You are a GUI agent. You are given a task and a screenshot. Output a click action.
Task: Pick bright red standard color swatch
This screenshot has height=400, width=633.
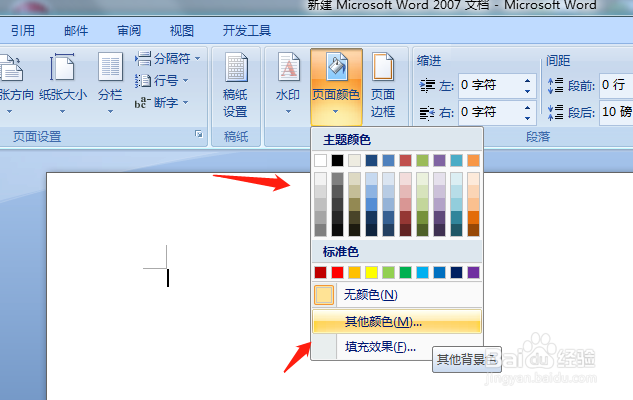tap(337, 272)
